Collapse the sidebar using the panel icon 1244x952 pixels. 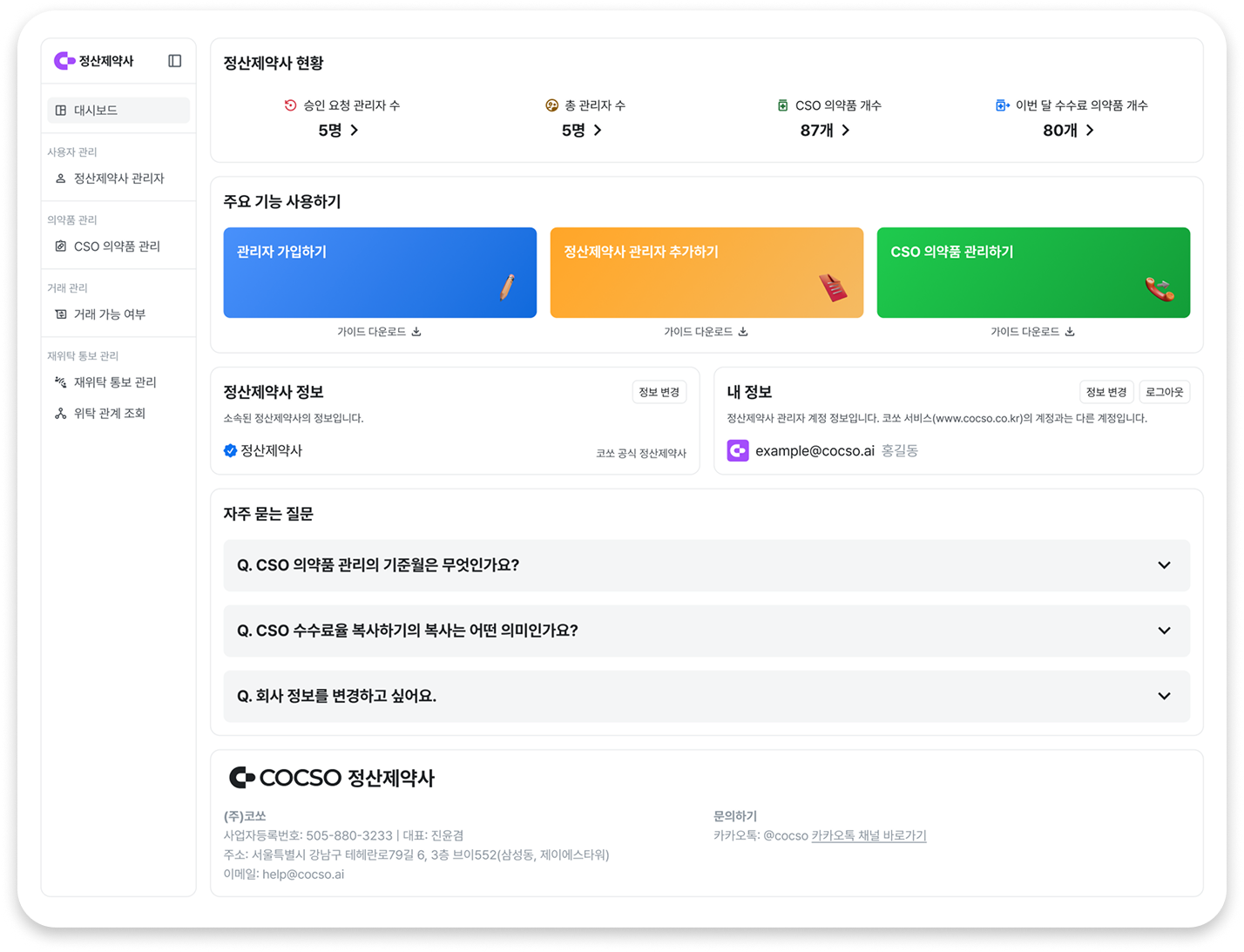[174, 60]
